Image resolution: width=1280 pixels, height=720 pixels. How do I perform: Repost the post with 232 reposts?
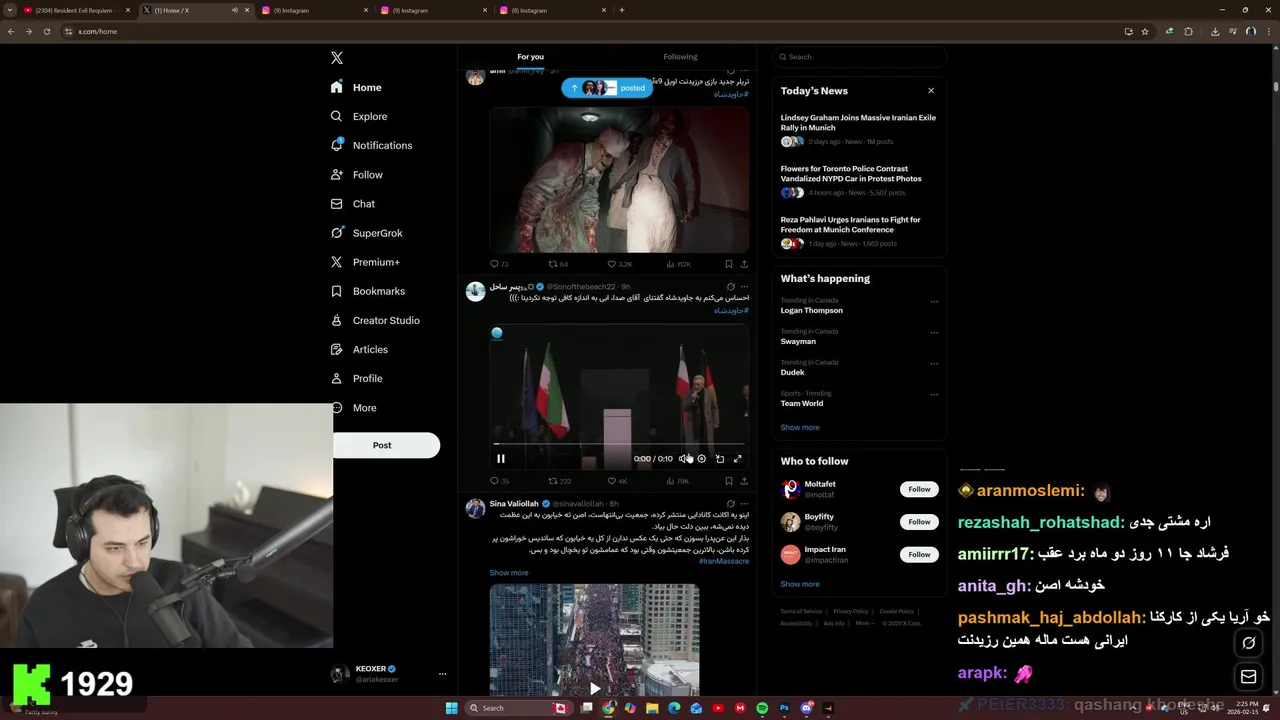click(x=559, y=481)
